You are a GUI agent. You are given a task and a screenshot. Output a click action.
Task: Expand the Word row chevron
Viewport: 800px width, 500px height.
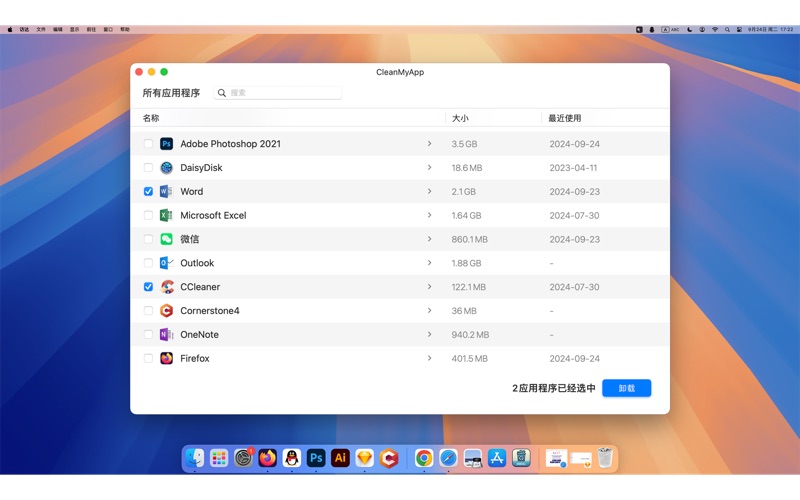[429, 191]
